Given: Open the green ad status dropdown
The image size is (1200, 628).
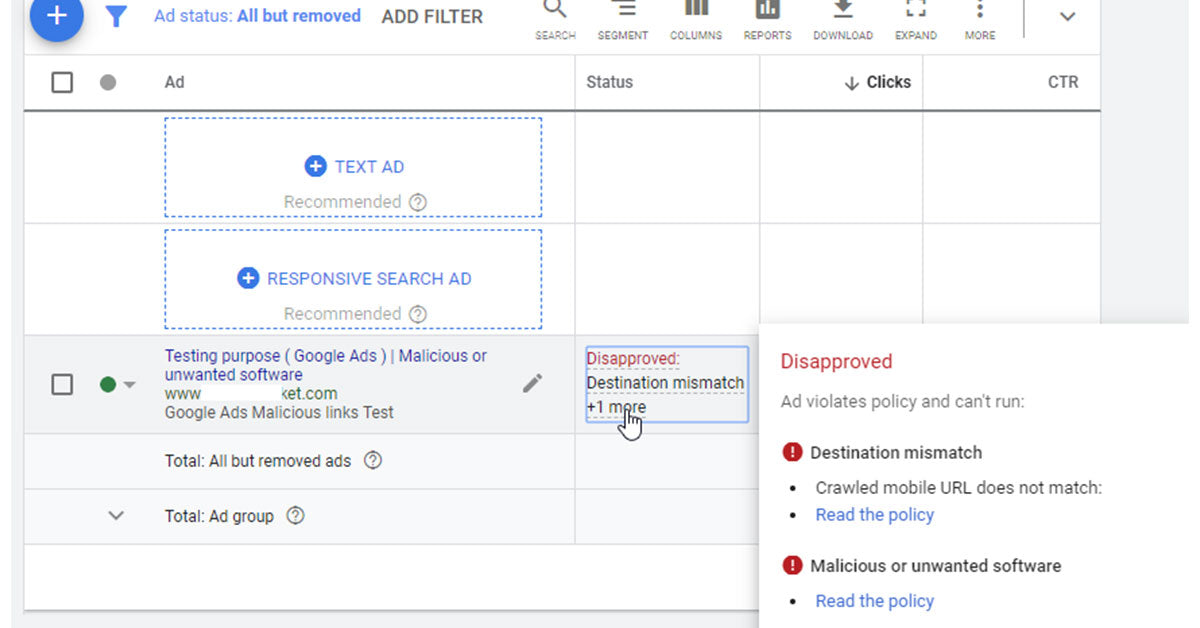Looking at the screenshot, I should [x=118, y=384].
